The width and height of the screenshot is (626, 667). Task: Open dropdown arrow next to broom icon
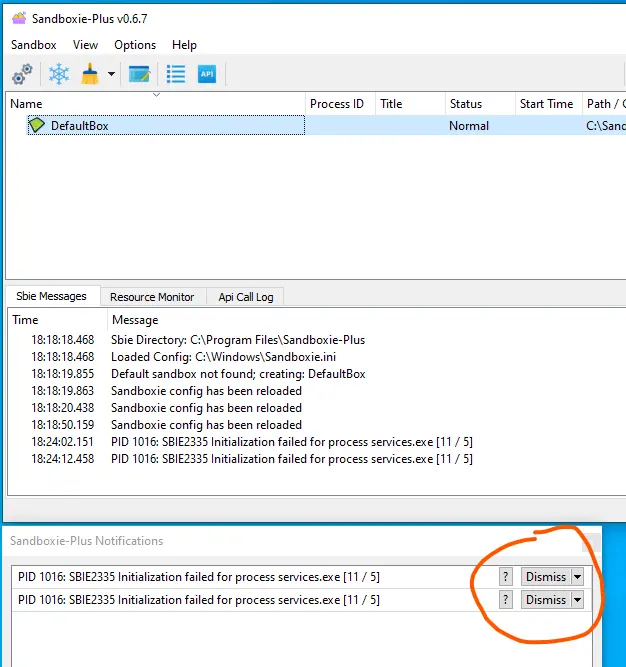(x=111, y=74)
